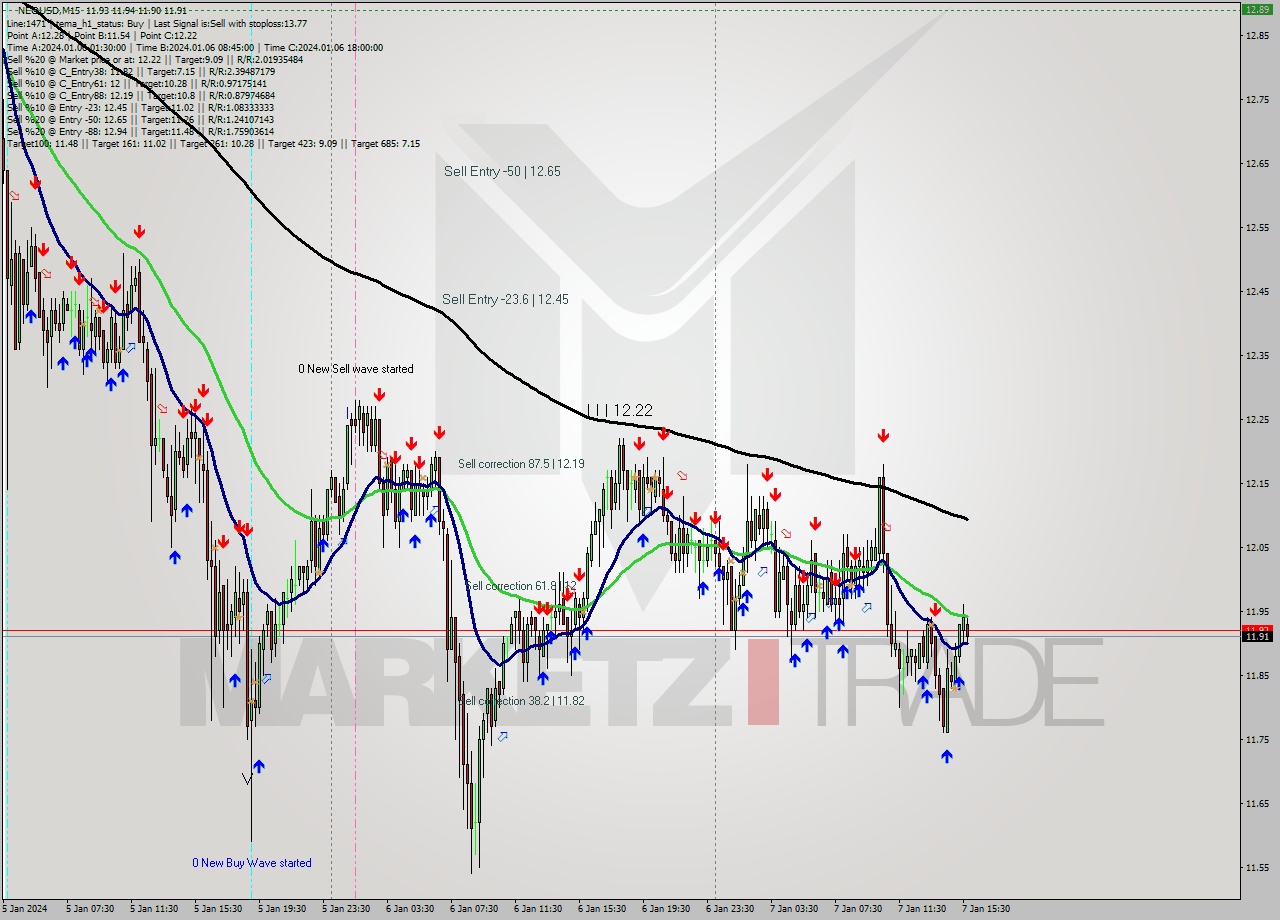Click '6 Jan 03:30' on the time axis
The height and width of the screenshot is (920, 1280).
click(x=410, y=909)
